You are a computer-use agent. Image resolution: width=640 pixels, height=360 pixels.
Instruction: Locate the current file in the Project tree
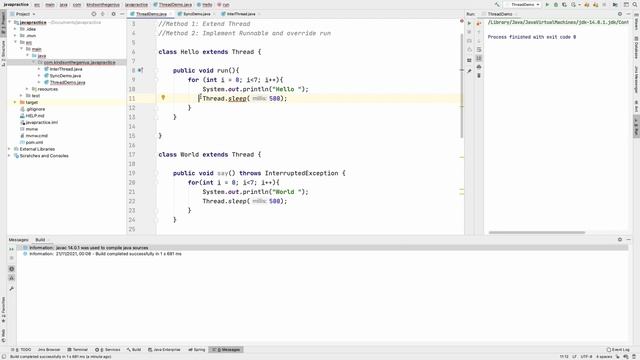tap(93, 14)
